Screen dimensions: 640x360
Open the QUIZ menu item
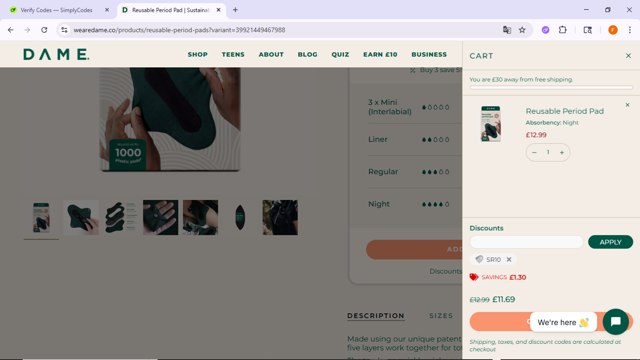340,54
